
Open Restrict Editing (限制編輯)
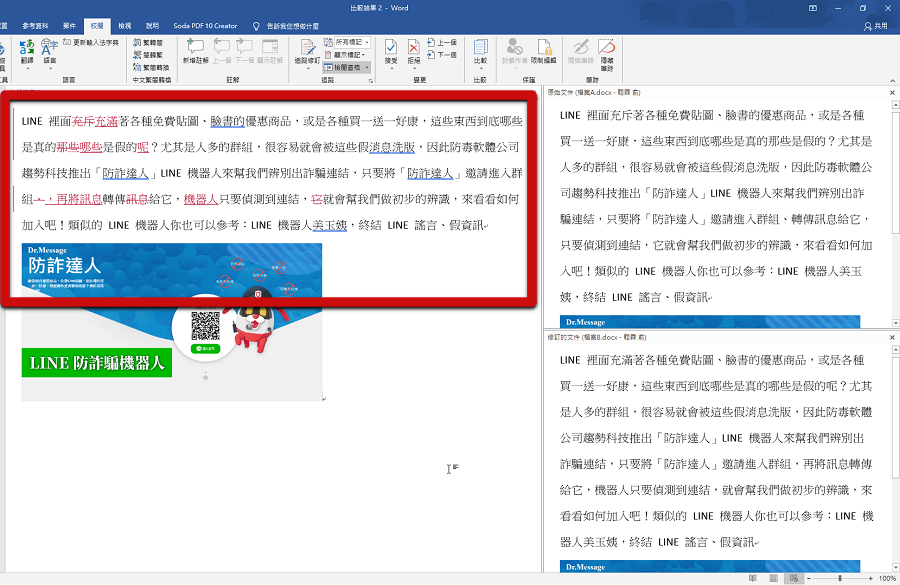543,51
